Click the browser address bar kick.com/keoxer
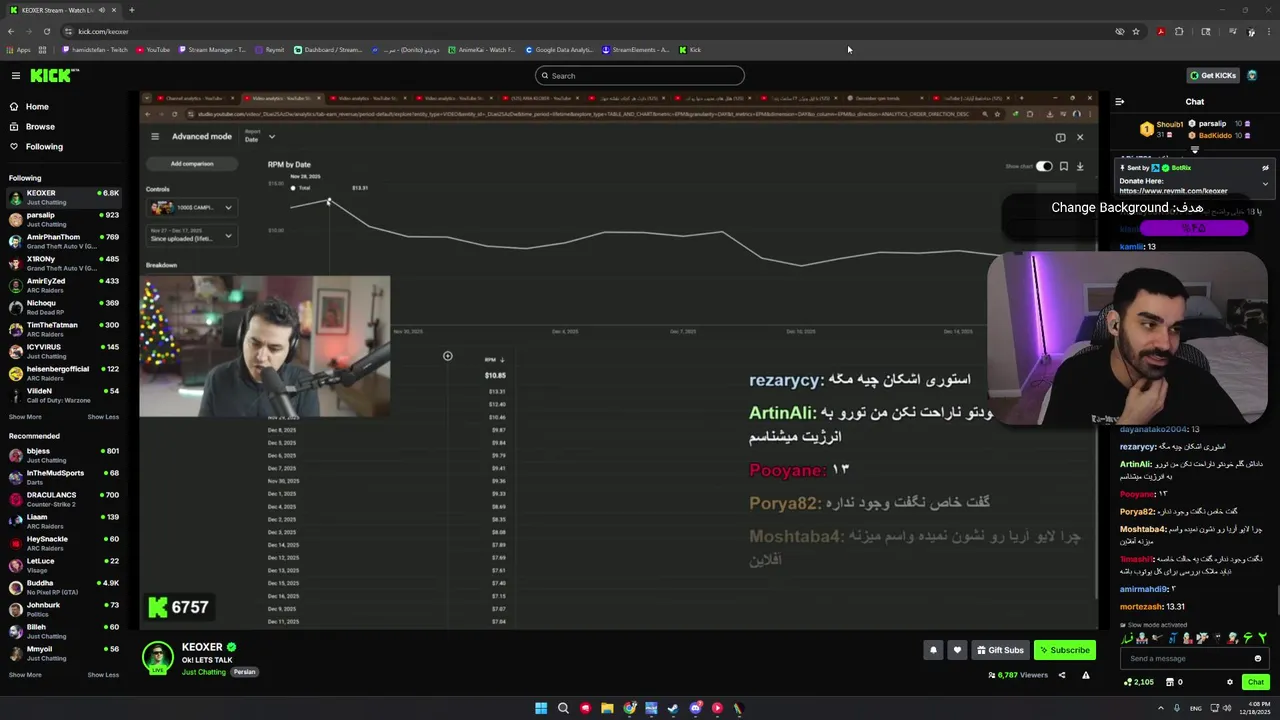This screenshot has width=1280, height=720. (590, 31)
